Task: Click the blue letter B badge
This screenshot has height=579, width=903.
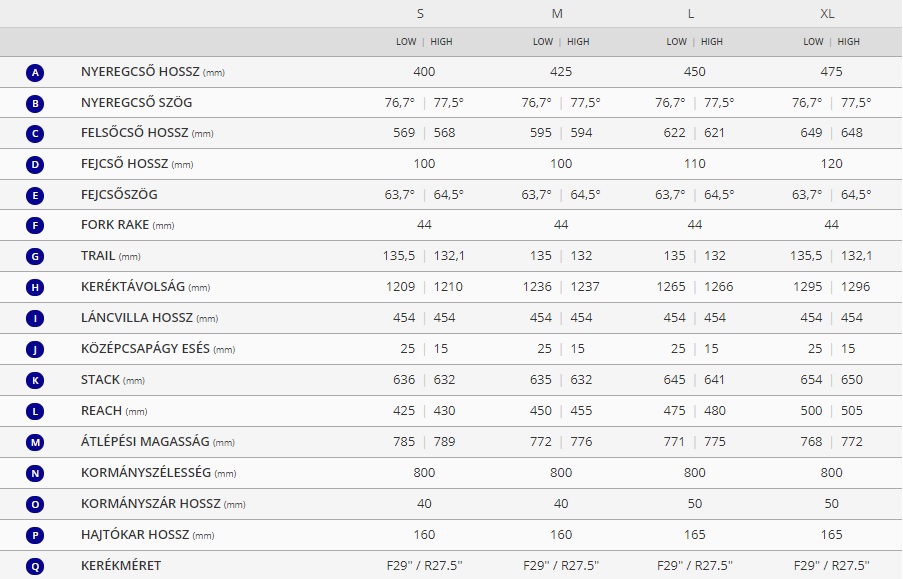Action: 36,103
